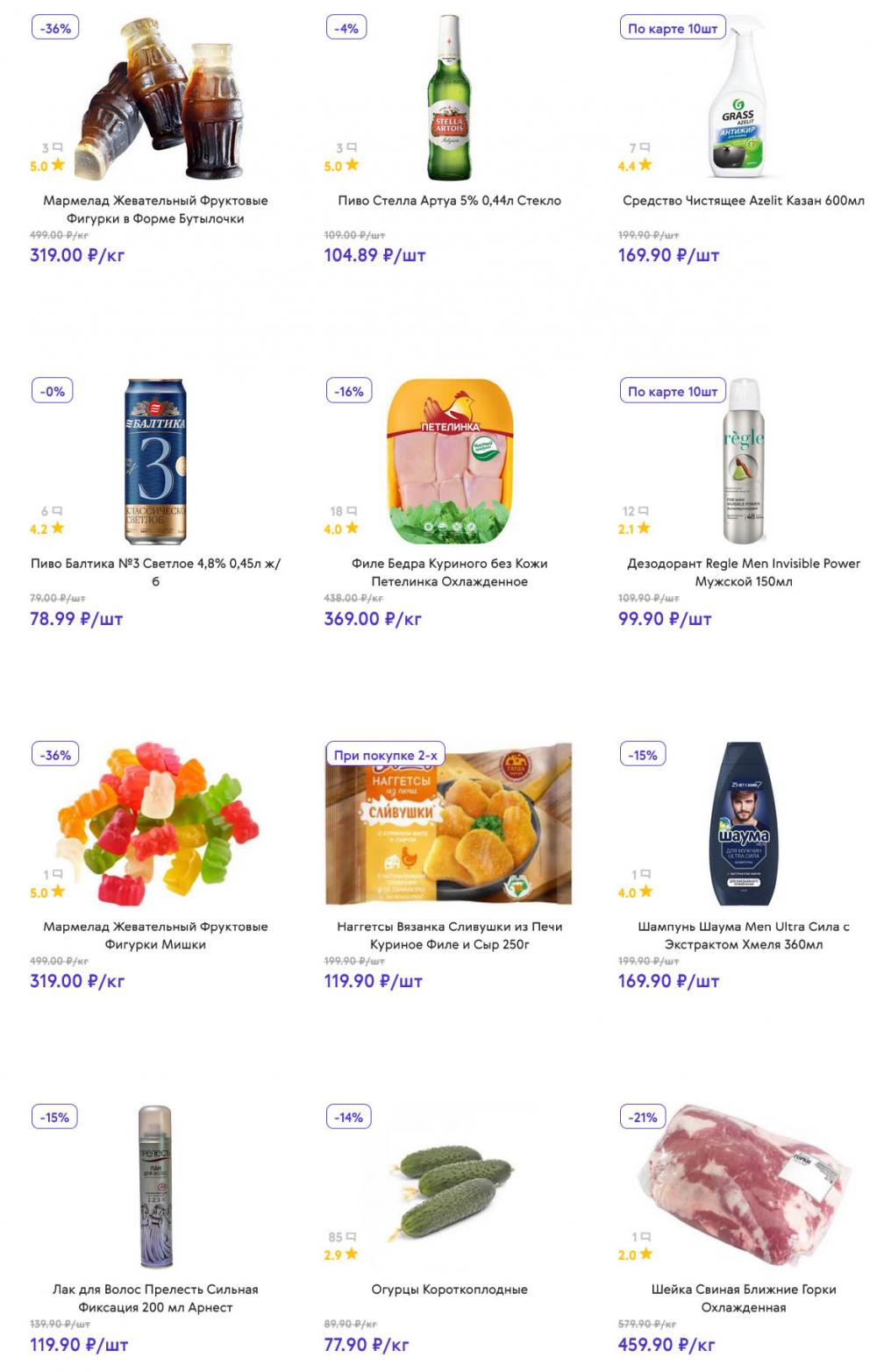
Task: Click the -21% badge on pork neck
Action: point(643,1118)
